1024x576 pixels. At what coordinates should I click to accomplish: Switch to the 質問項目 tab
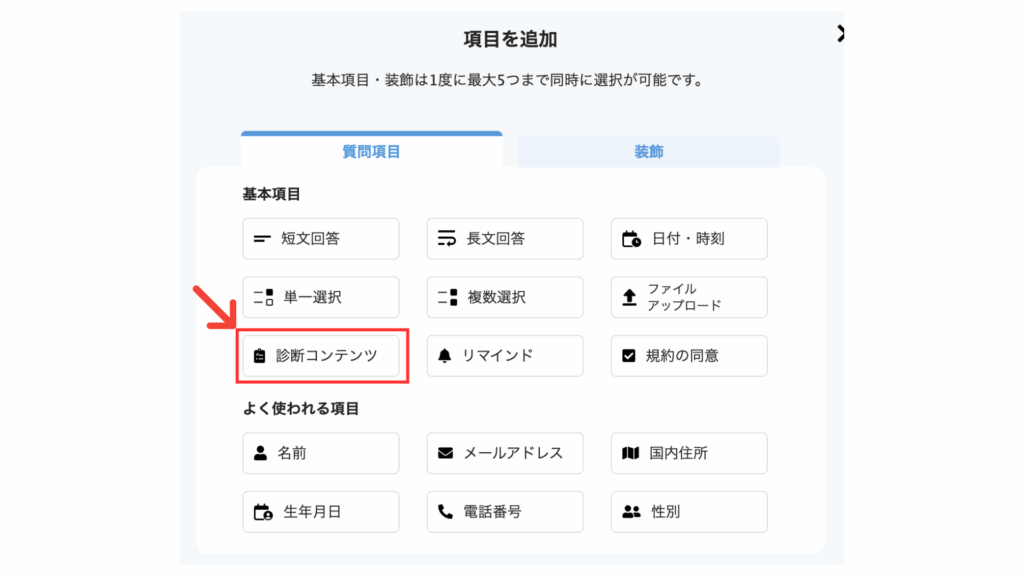(x=372, y=150)
